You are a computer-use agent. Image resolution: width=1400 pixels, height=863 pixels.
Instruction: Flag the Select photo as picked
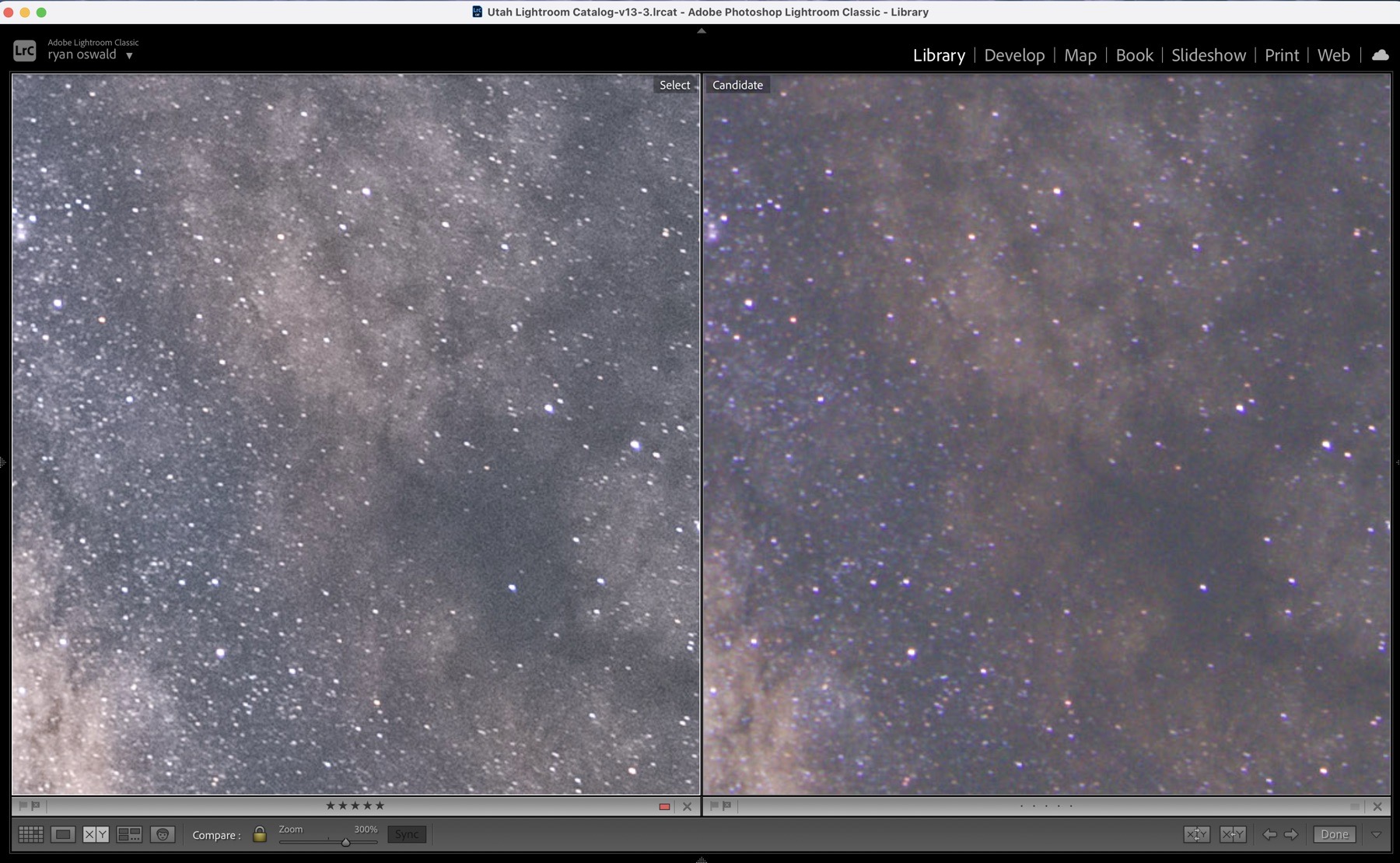click(23, 806)
